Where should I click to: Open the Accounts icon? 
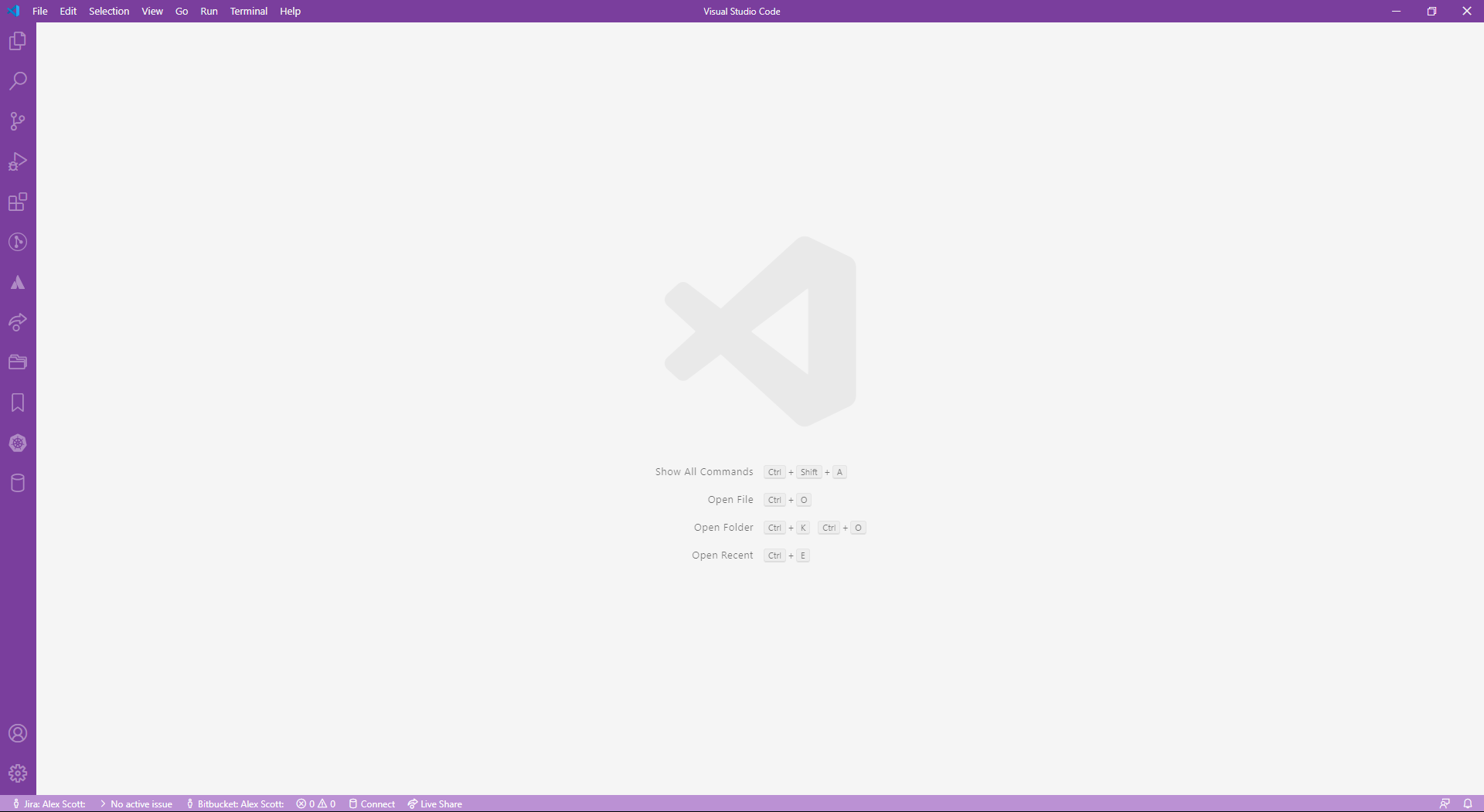click(18, 733)
